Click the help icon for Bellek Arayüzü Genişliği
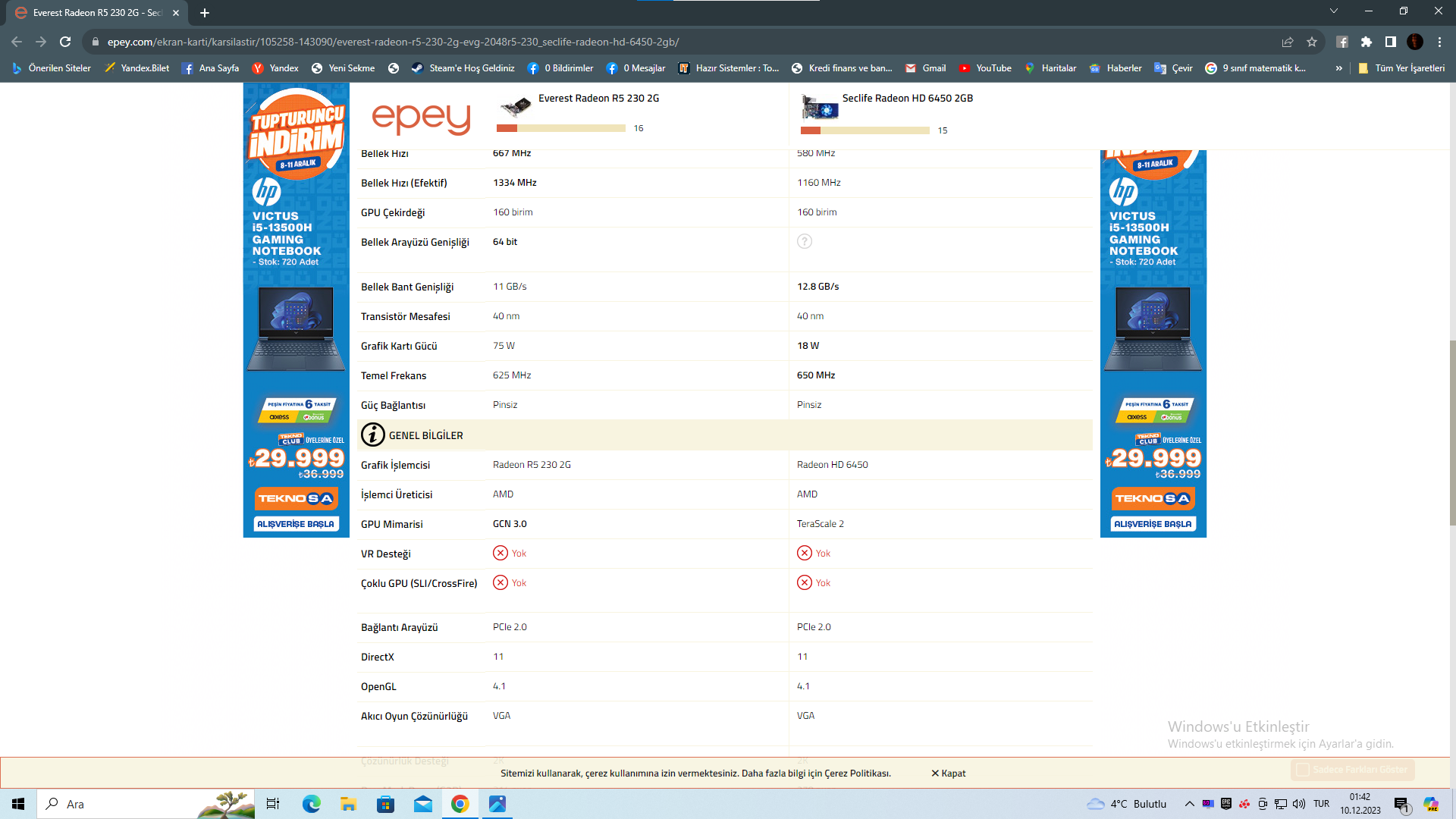Screen dimensions: 1456x819 (x=805, y=241)
